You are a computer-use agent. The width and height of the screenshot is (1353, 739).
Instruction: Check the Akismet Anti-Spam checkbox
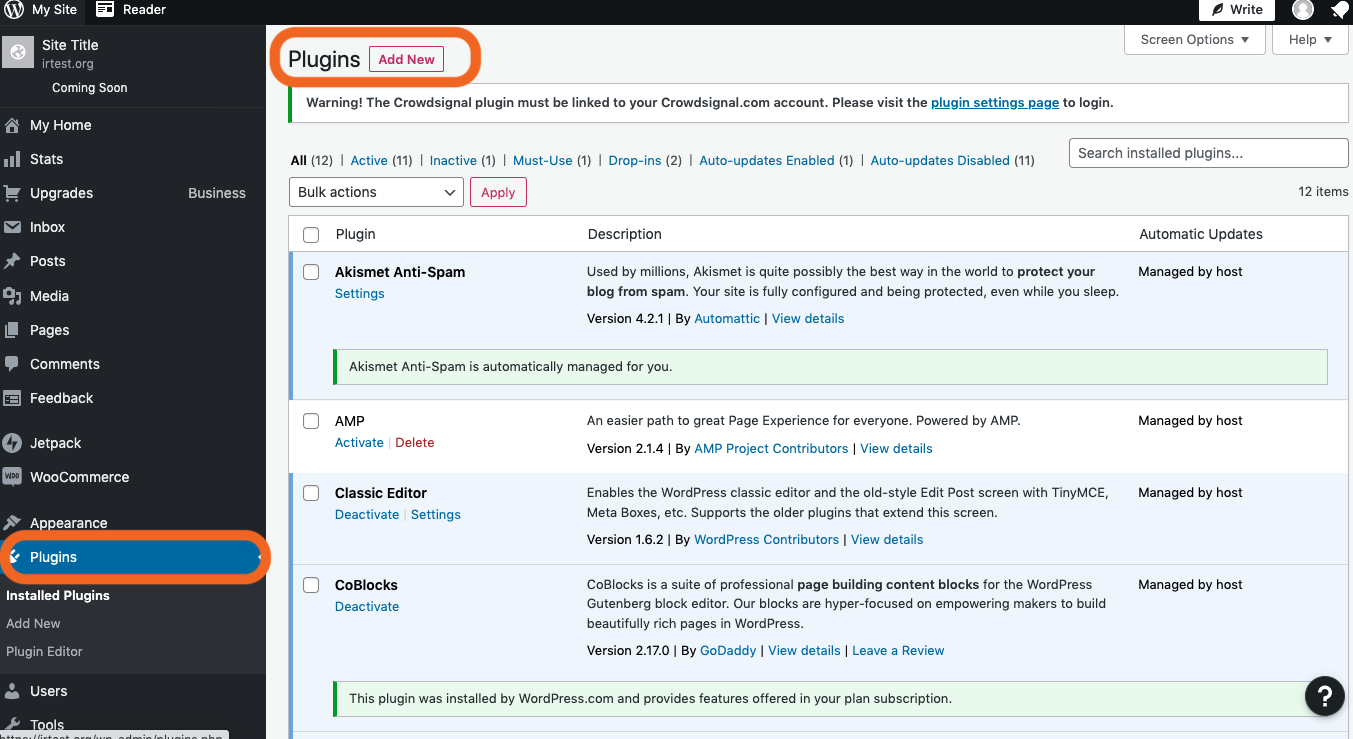pyautogui.click(x=311, y=272)
